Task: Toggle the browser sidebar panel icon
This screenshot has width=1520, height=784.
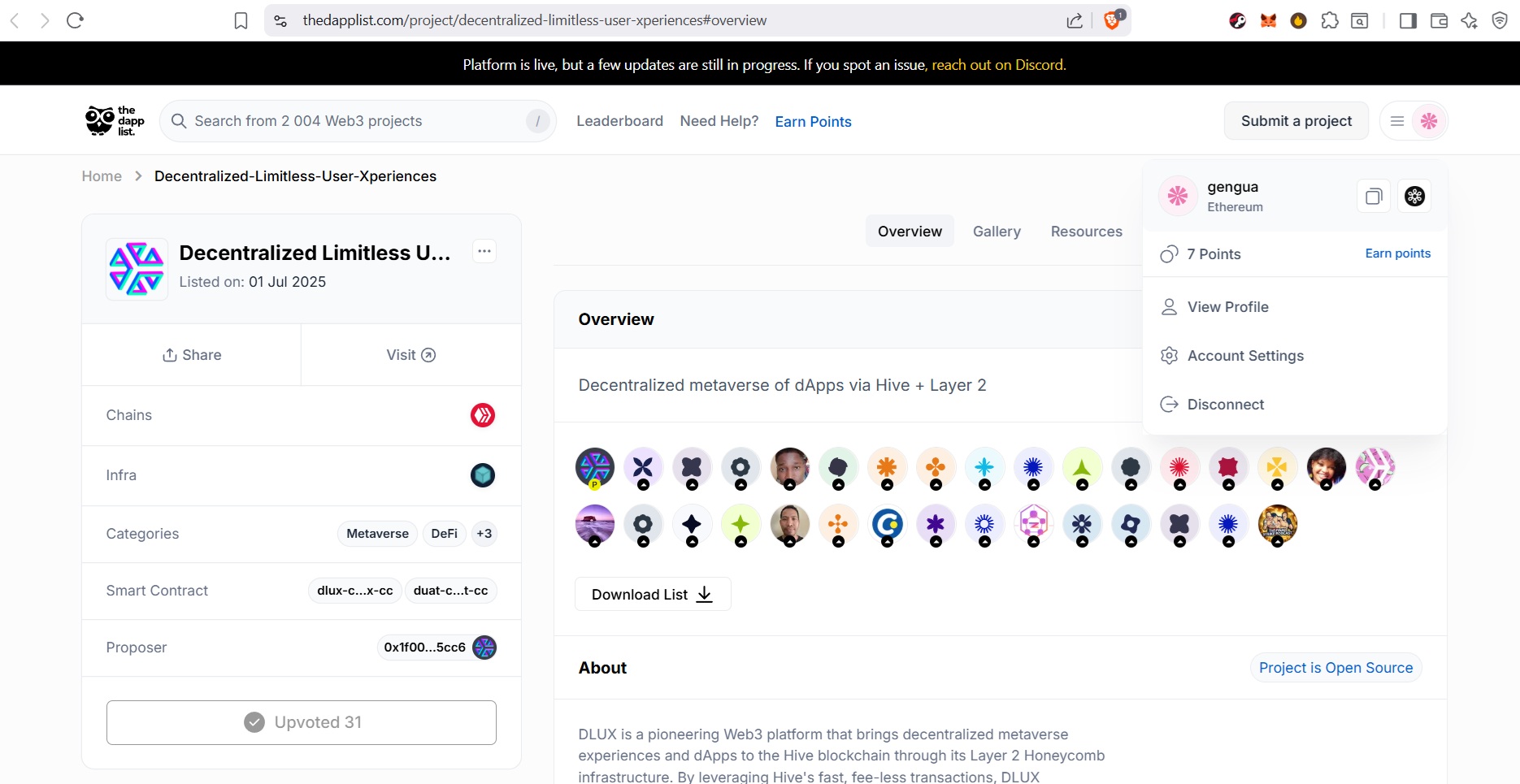Action: 1409,20
